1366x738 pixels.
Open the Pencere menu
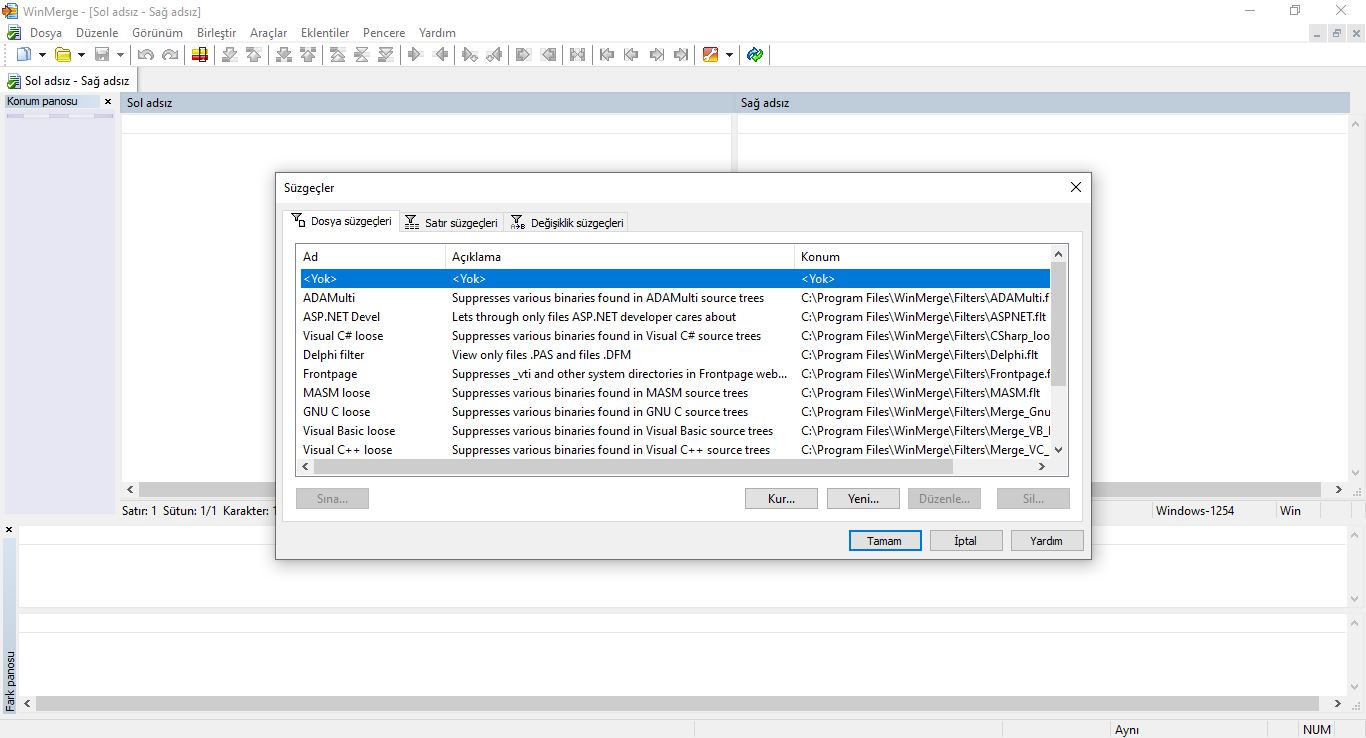pos(384,33)
